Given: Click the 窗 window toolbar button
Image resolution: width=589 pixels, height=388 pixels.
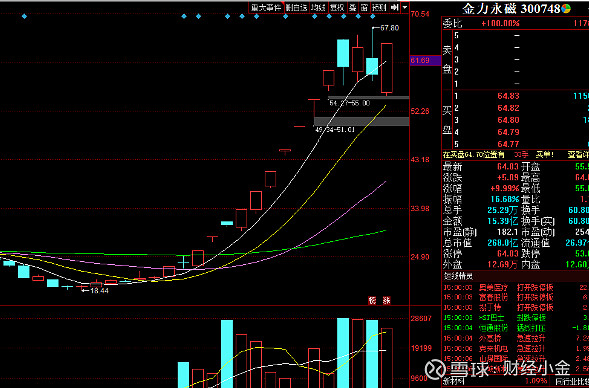Looking at the screenshot, I should (x=364, y=8).
